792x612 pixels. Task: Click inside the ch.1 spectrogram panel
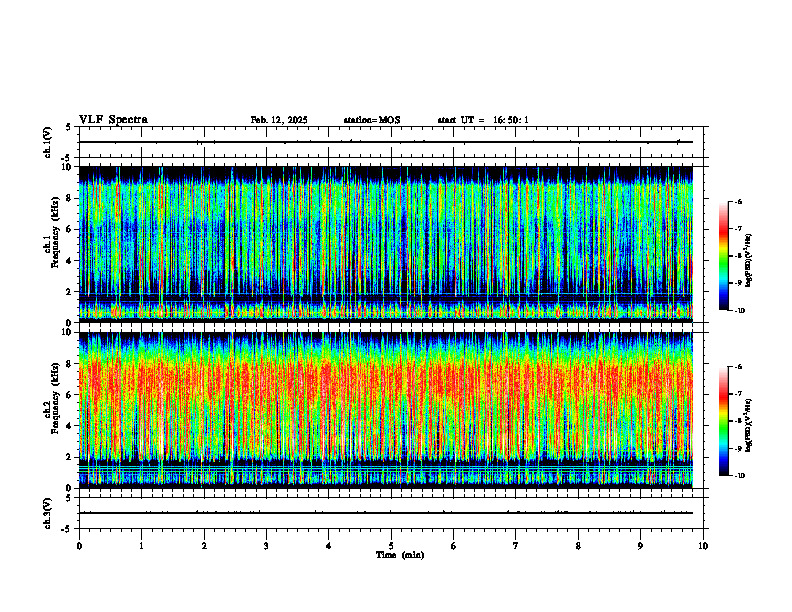coord(386,244)
